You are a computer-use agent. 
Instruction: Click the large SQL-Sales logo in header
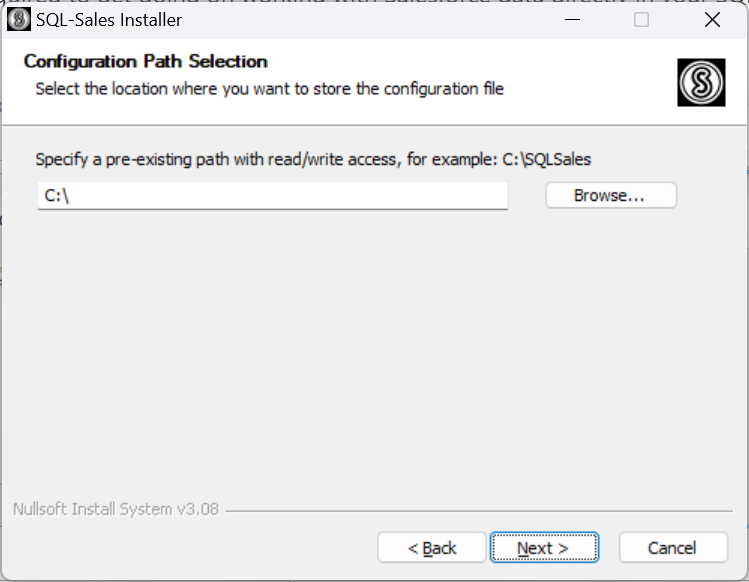click(701, 82)
